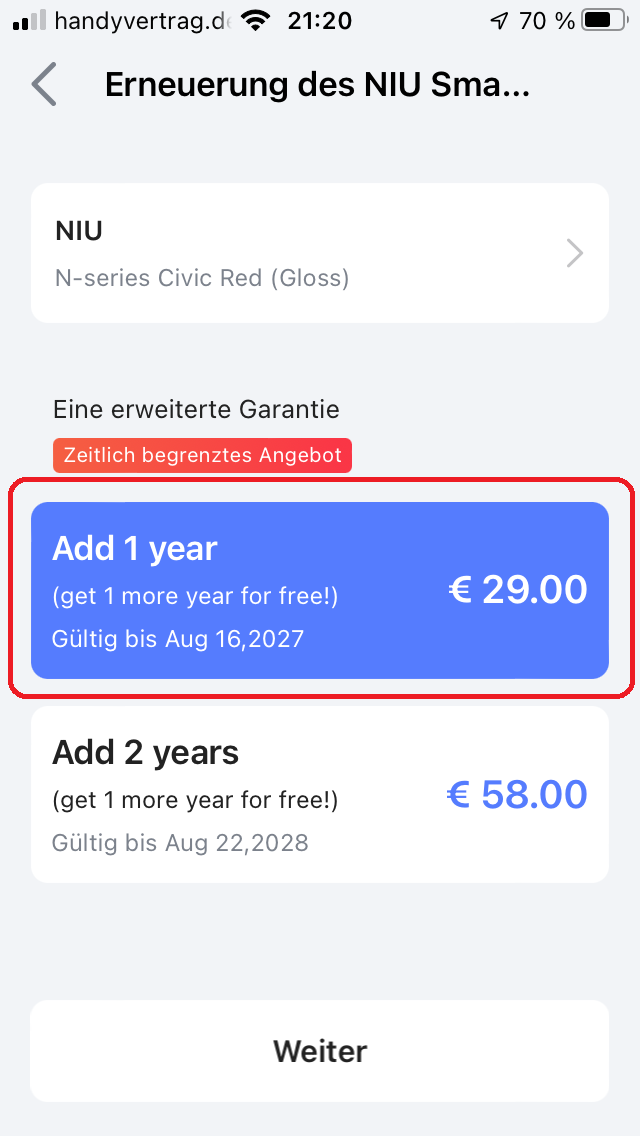Tap the € 58.00 price
This screenshot has width=640, height=1136.
coord(516,794)
